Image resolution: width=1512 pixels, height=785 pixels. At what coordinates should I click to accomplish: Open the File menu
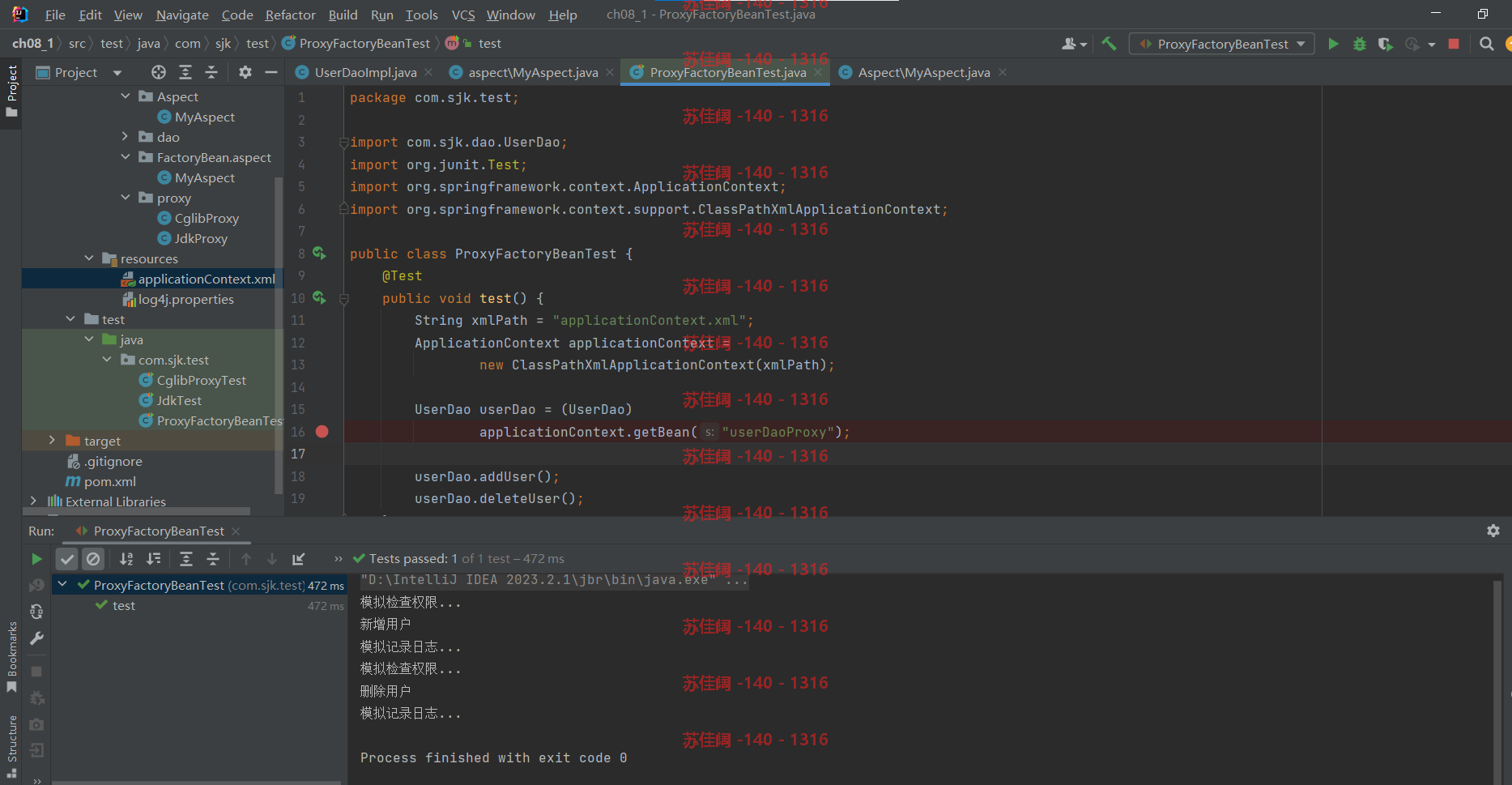[x=55, y=15]
